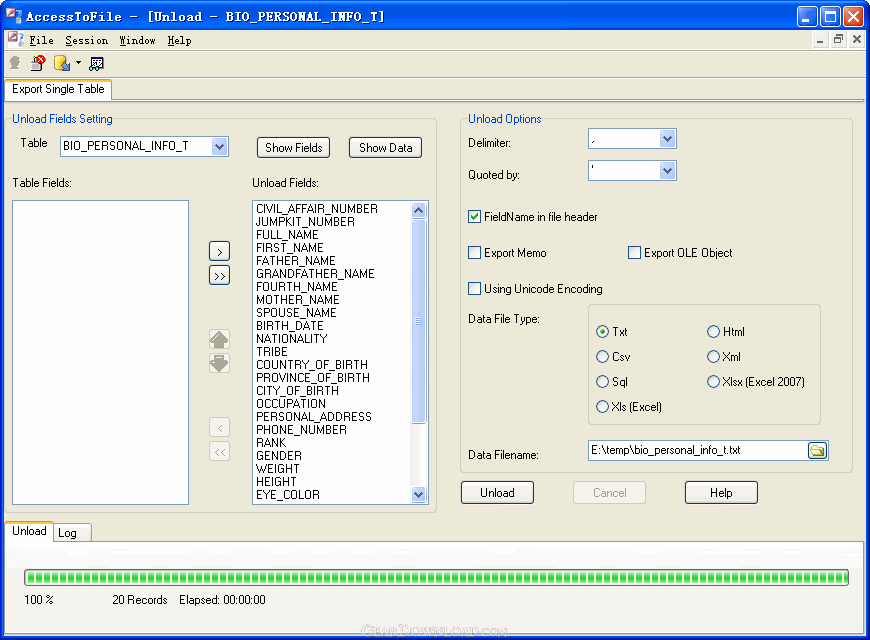Click the task scheduler toolbar icon
The image size is (870, 640).
[x=96, y=64]
